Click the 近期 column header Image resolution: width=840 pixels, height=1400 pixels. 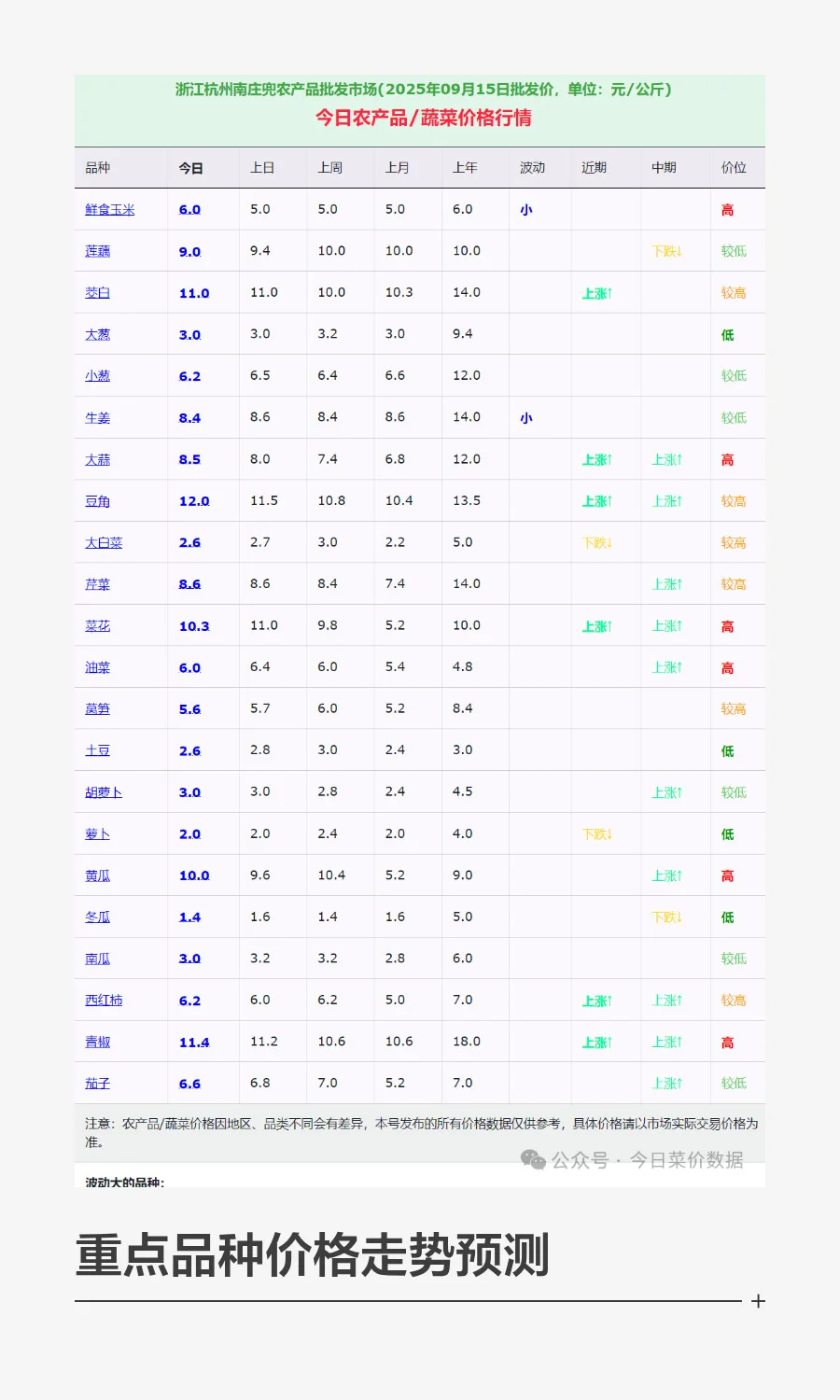(x=595, y=168)
